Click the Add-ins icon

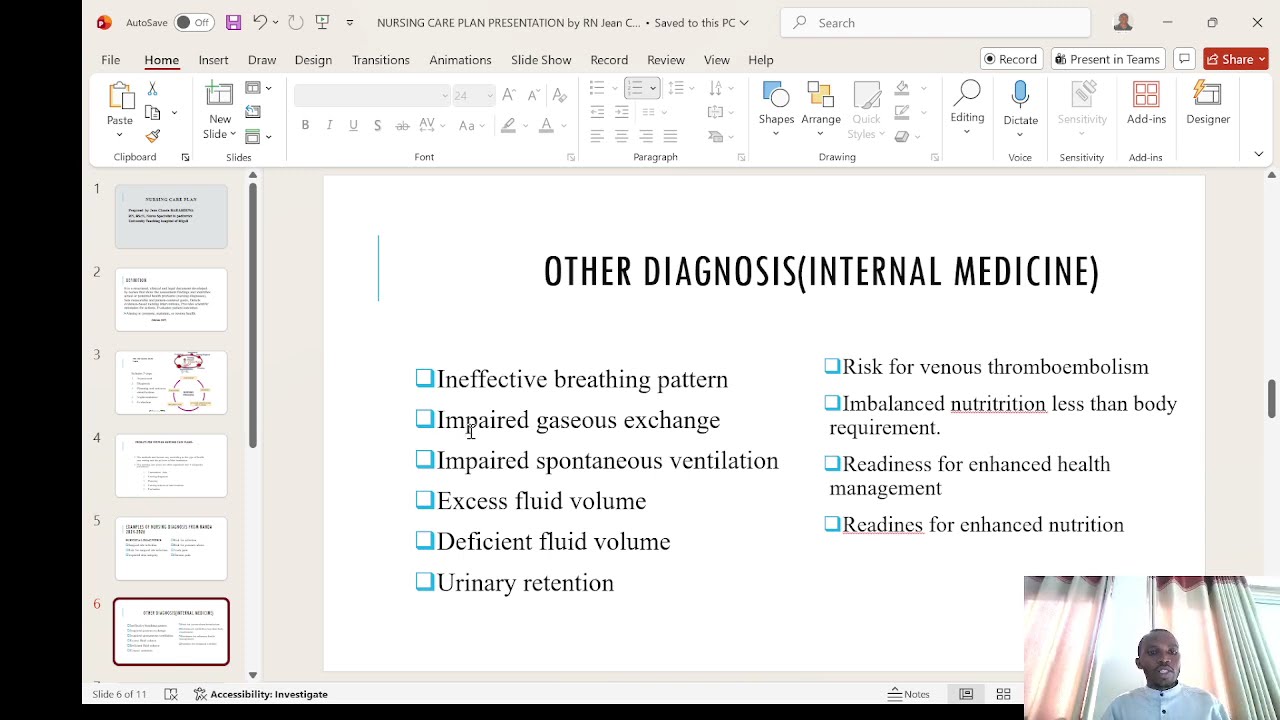1146,96
